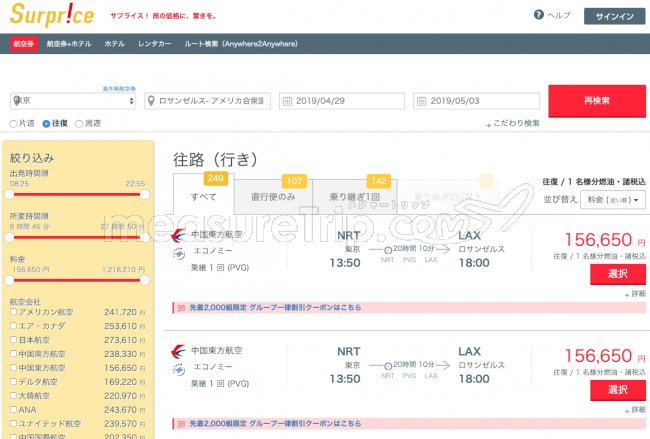Click the second result's alliance emblem icon
The height and width of the screenshot is (439, 650).
click(179, 369)
